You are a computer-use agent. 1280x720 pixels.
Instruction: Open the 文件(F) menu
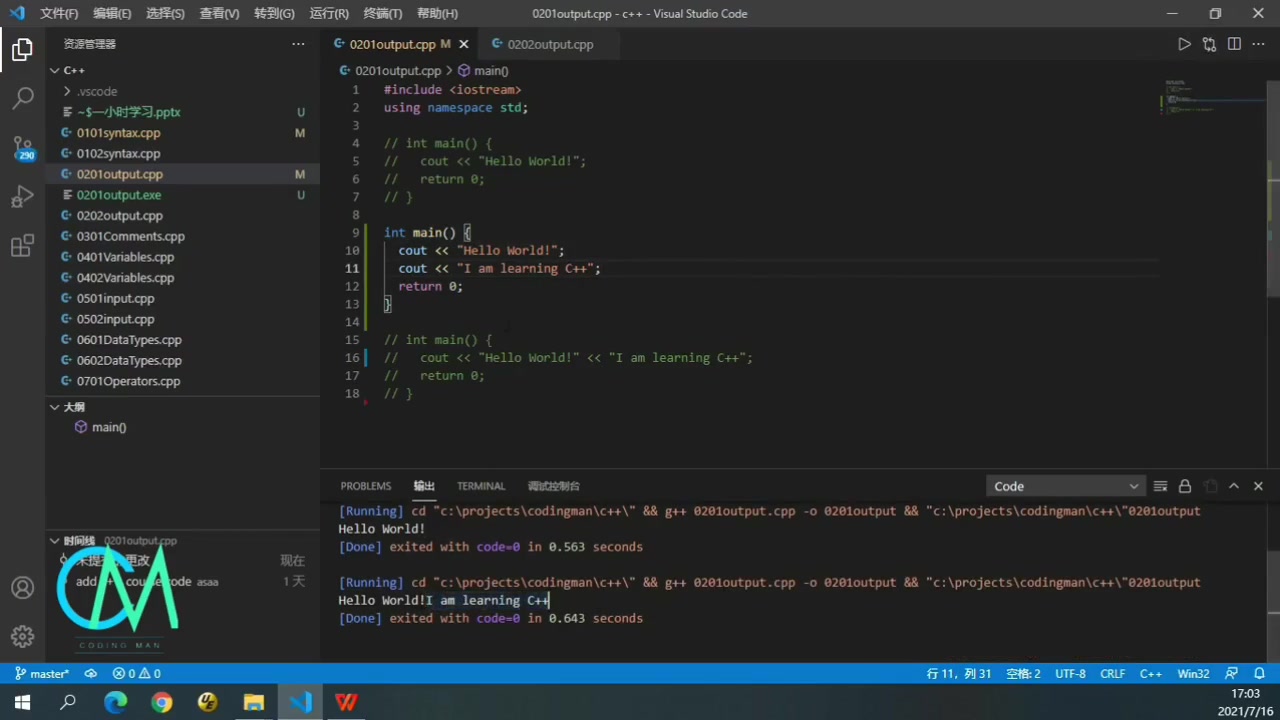59,14
